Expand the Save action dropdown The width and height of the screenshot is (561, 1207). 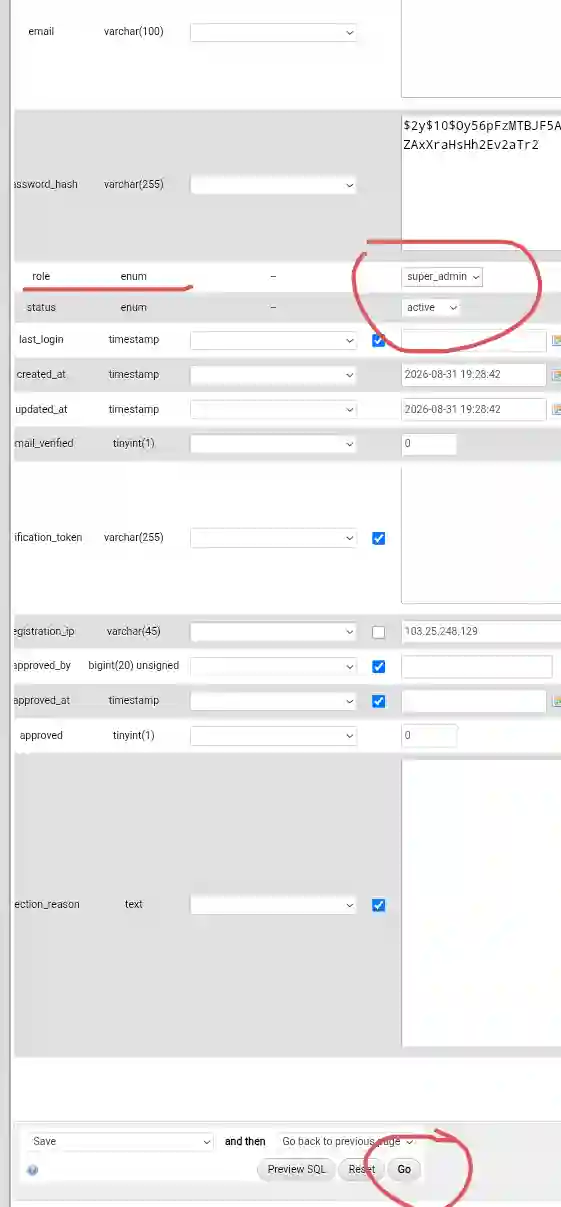point(120,1141)
